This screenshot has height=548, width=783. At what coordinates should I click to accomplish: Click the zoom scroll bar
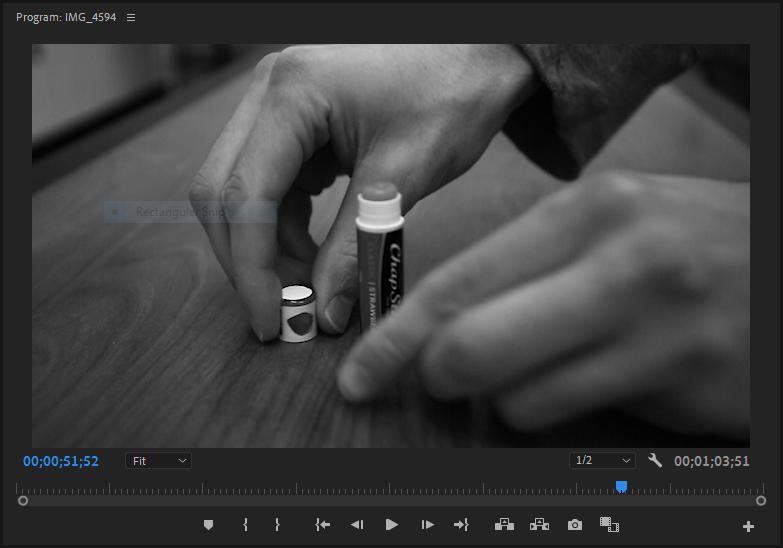point(392,501)
